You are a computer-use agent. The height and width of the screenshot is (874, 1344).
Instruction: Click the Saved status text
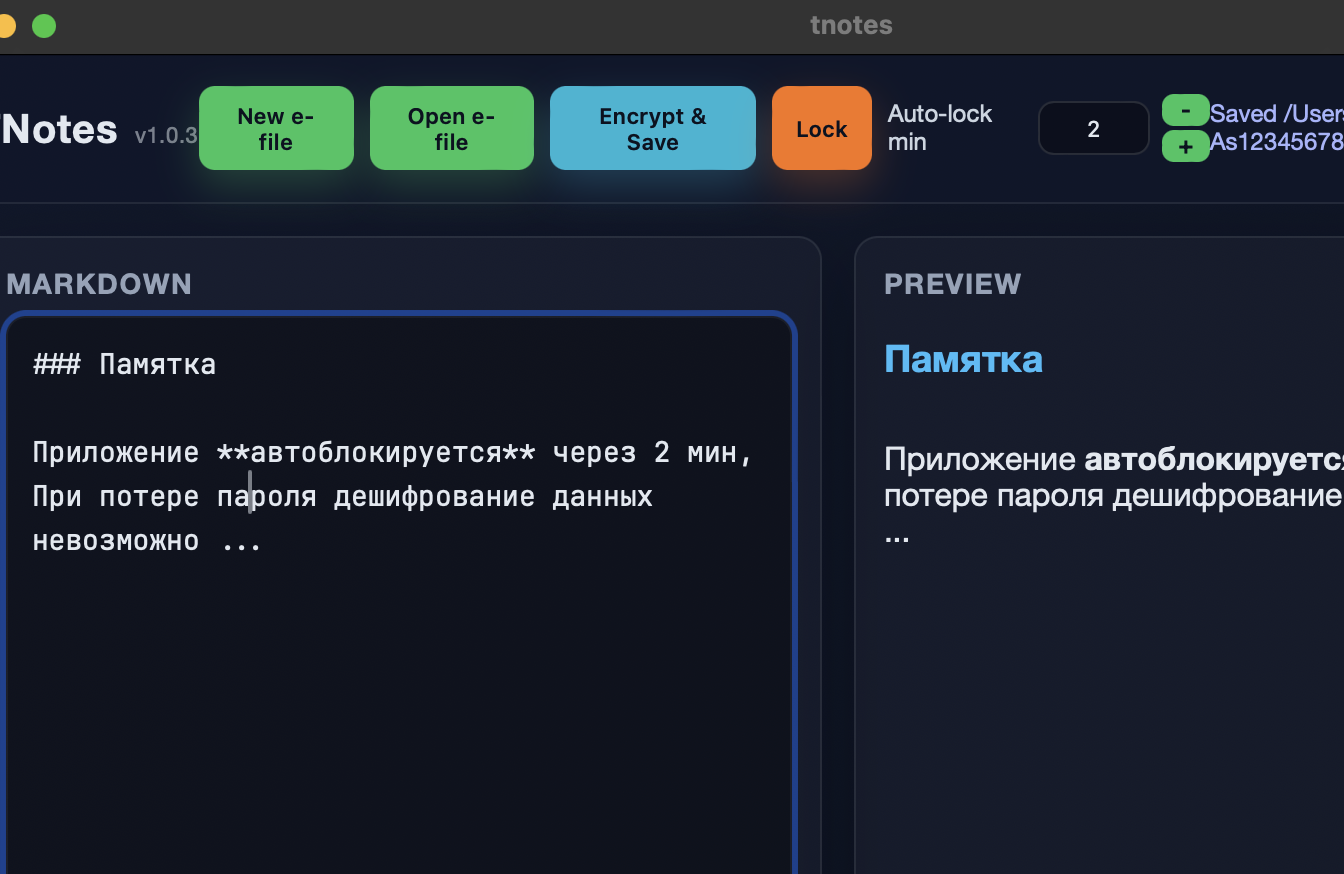(1276, 127)
